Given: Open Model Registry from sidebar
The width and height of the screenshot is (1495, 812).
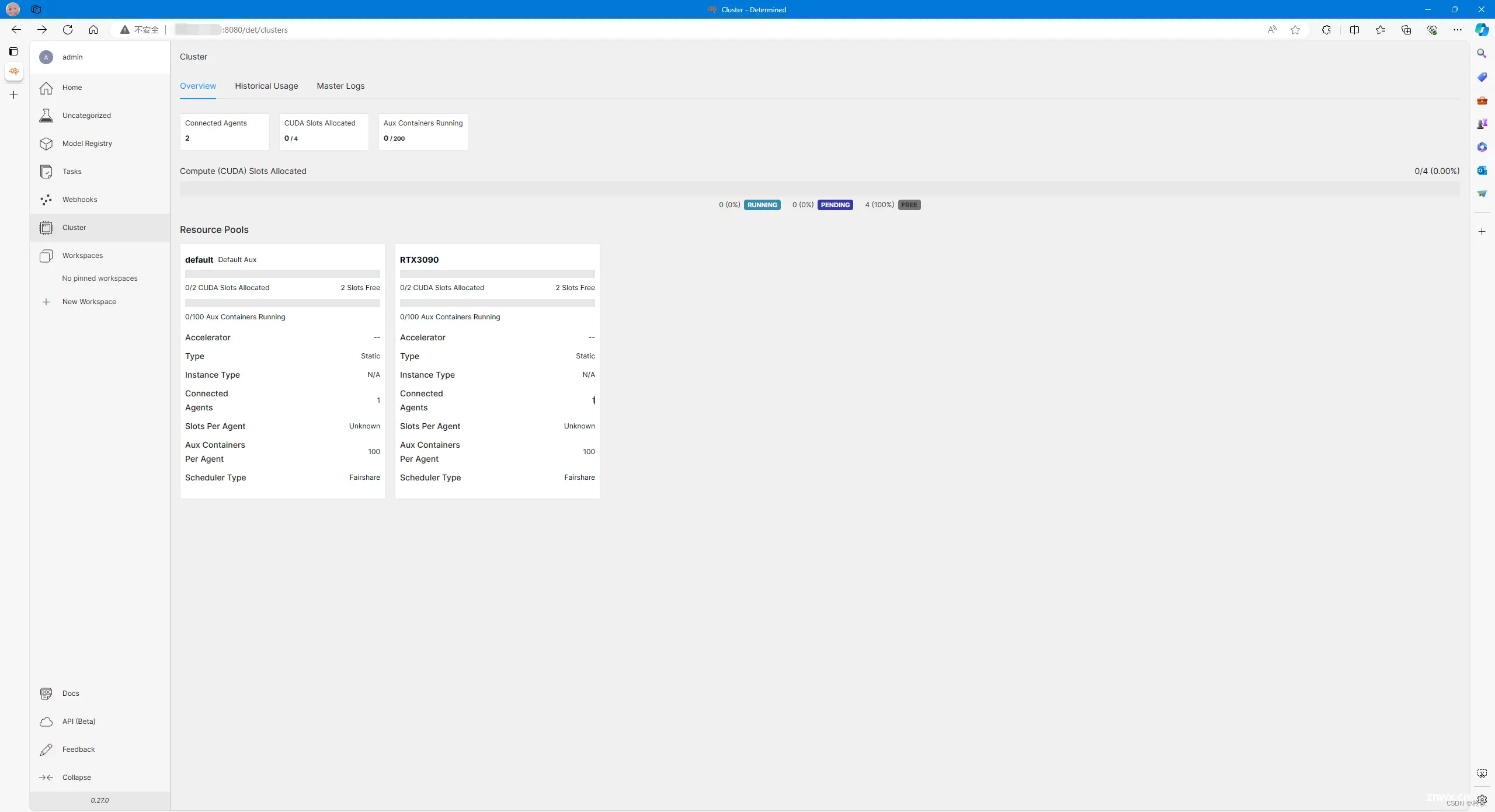Looking at the screenshot, I should [x=87, y=143].
